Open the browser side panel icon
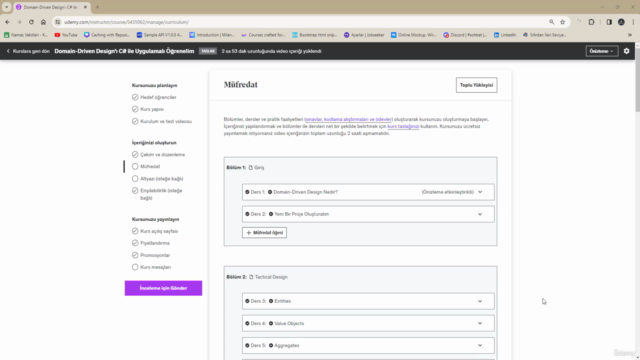This screenshot has width=640, height=360. (x=609, y=22)
